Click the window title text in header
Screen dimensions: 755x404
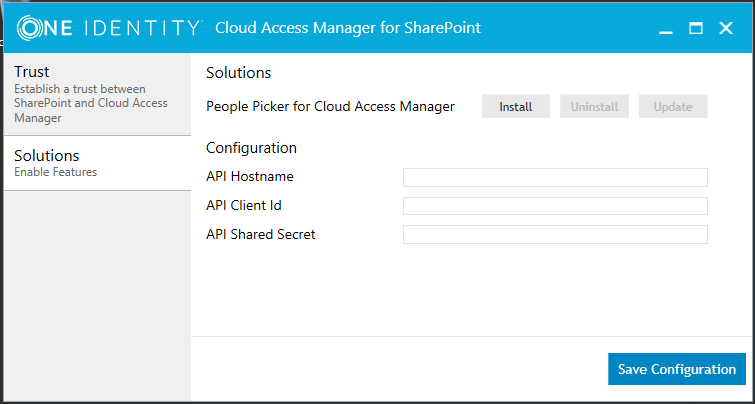(x=348, y=28)
